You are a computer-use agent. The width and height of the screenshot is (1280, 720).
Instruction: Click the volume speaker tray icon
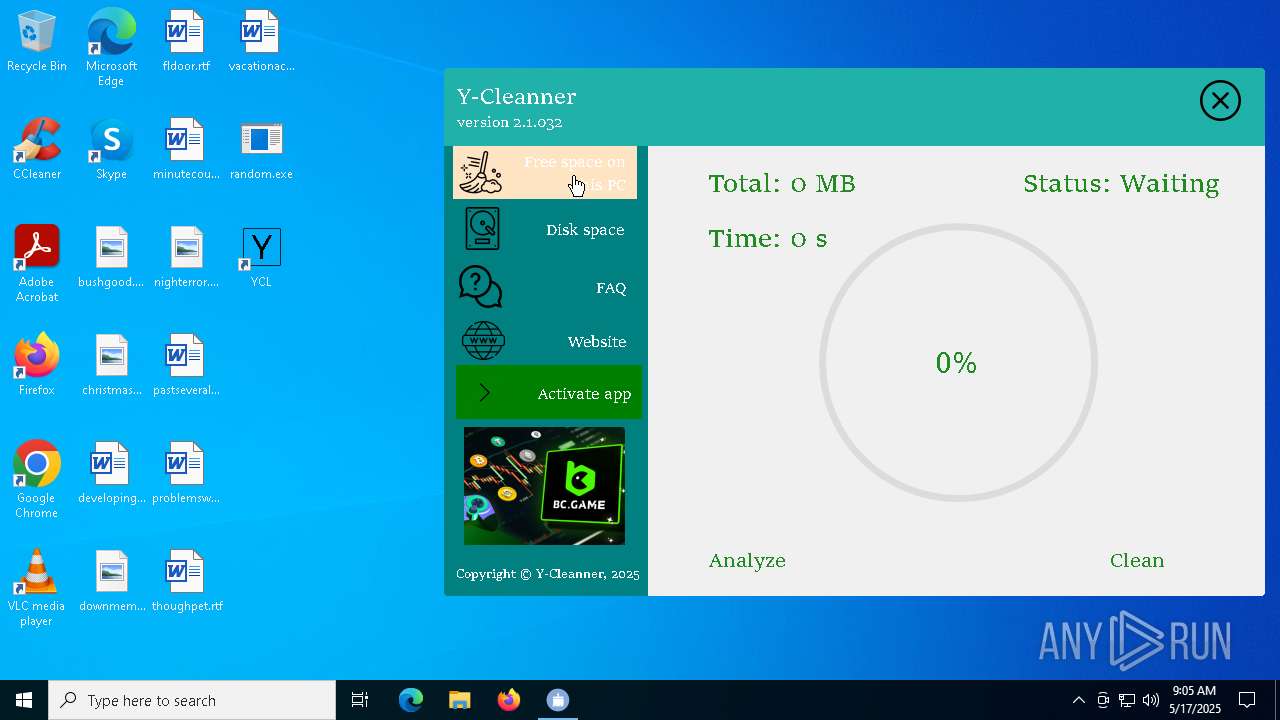(x=1151, y=700)
